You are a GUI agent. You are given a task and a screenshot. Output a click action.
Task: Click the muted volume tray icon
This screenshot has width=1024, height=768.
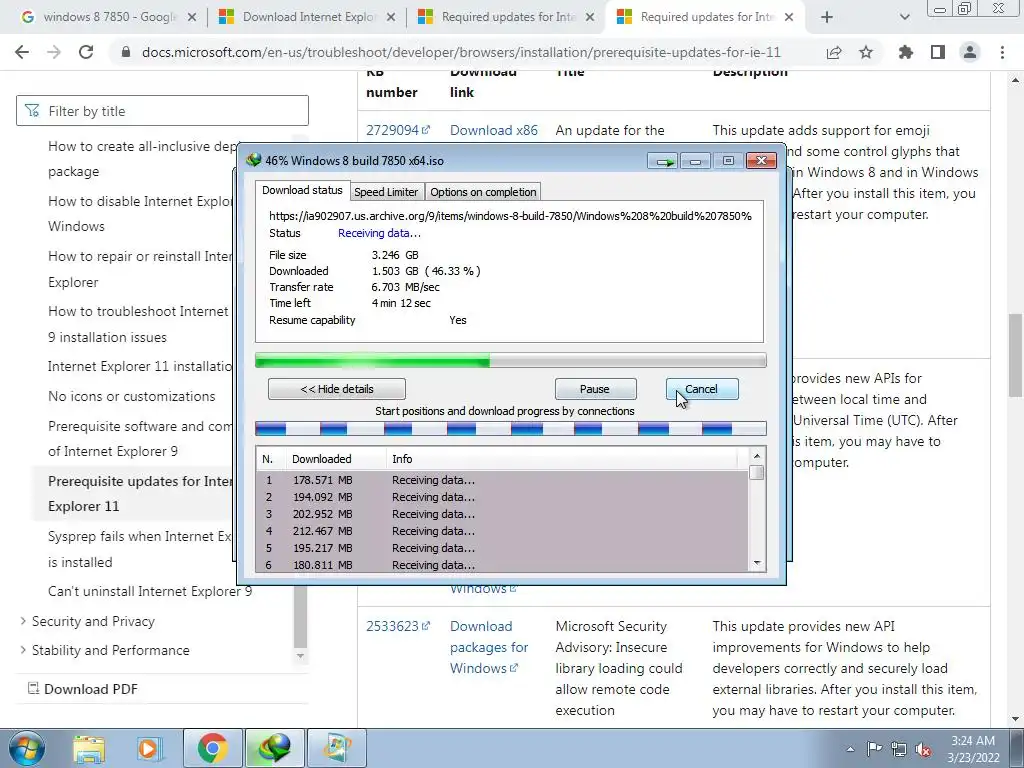pyautogui.click(x=923, y=749)
